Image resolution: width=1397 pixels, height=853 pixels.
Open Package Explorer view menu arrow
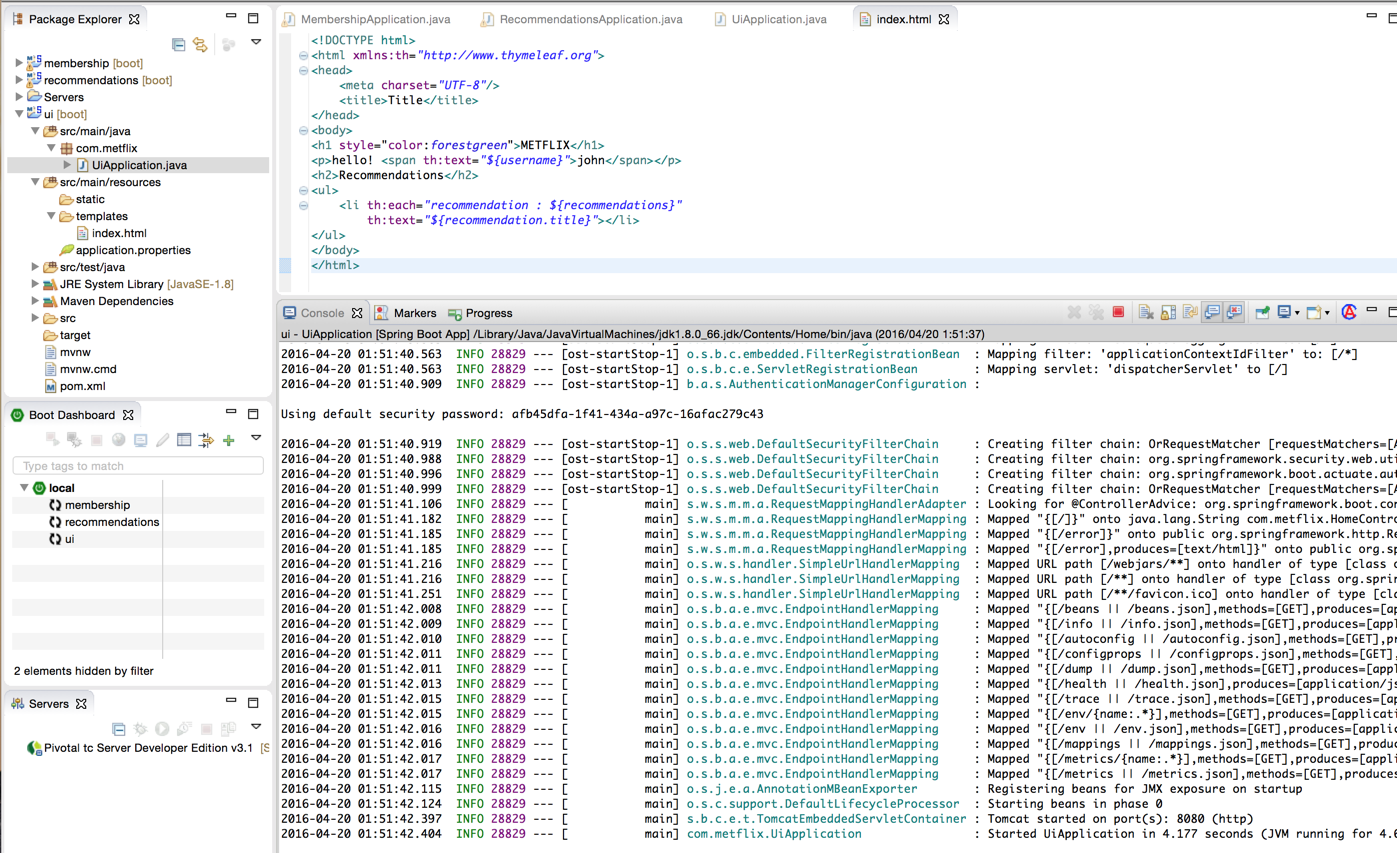pyautogui.click(x=256, y=43)
